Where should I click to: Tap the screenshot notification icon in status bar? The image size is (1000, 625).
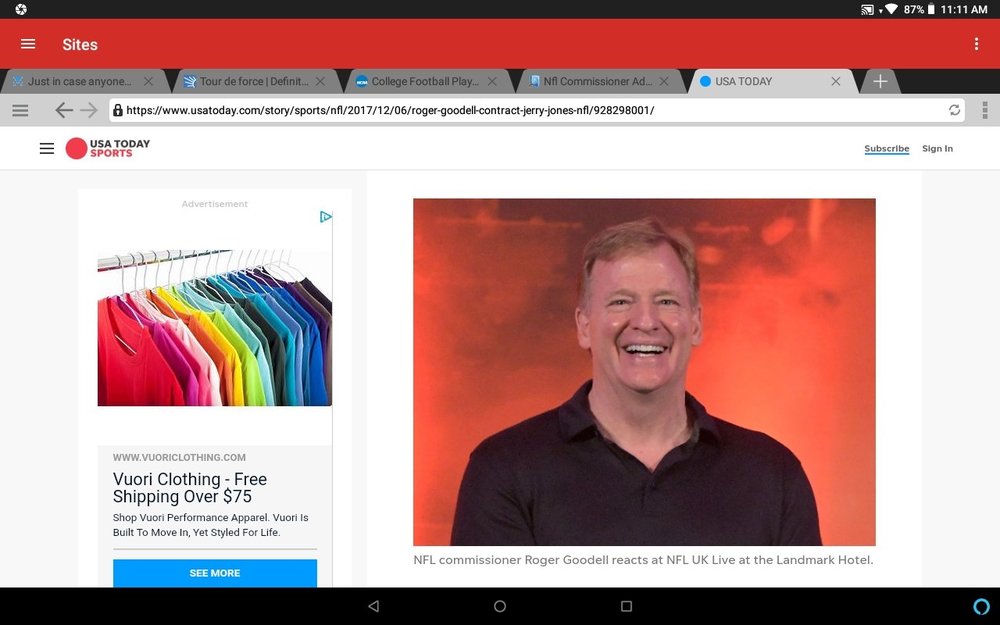pos(21,9)
